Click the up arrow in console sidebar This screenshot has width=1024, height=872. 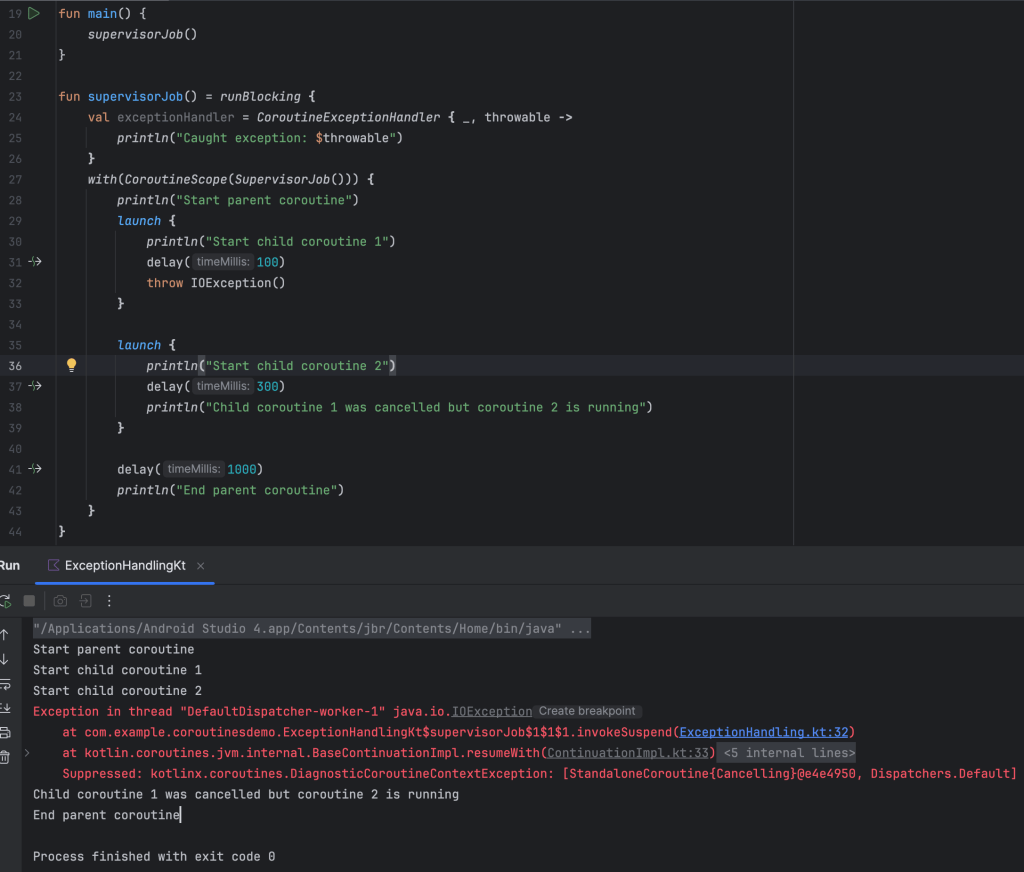point(5,635)
